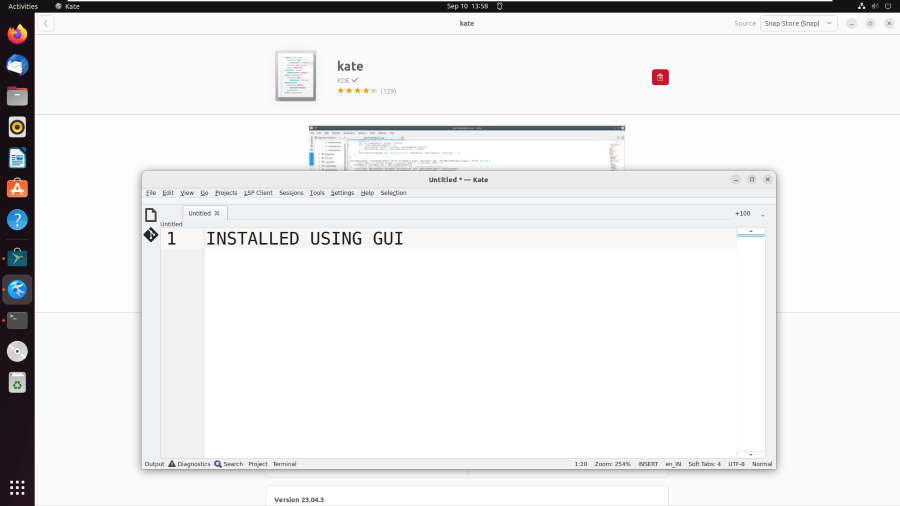Open Firefox from the dock
Screen dimensions: 900x506
(17, 34)
